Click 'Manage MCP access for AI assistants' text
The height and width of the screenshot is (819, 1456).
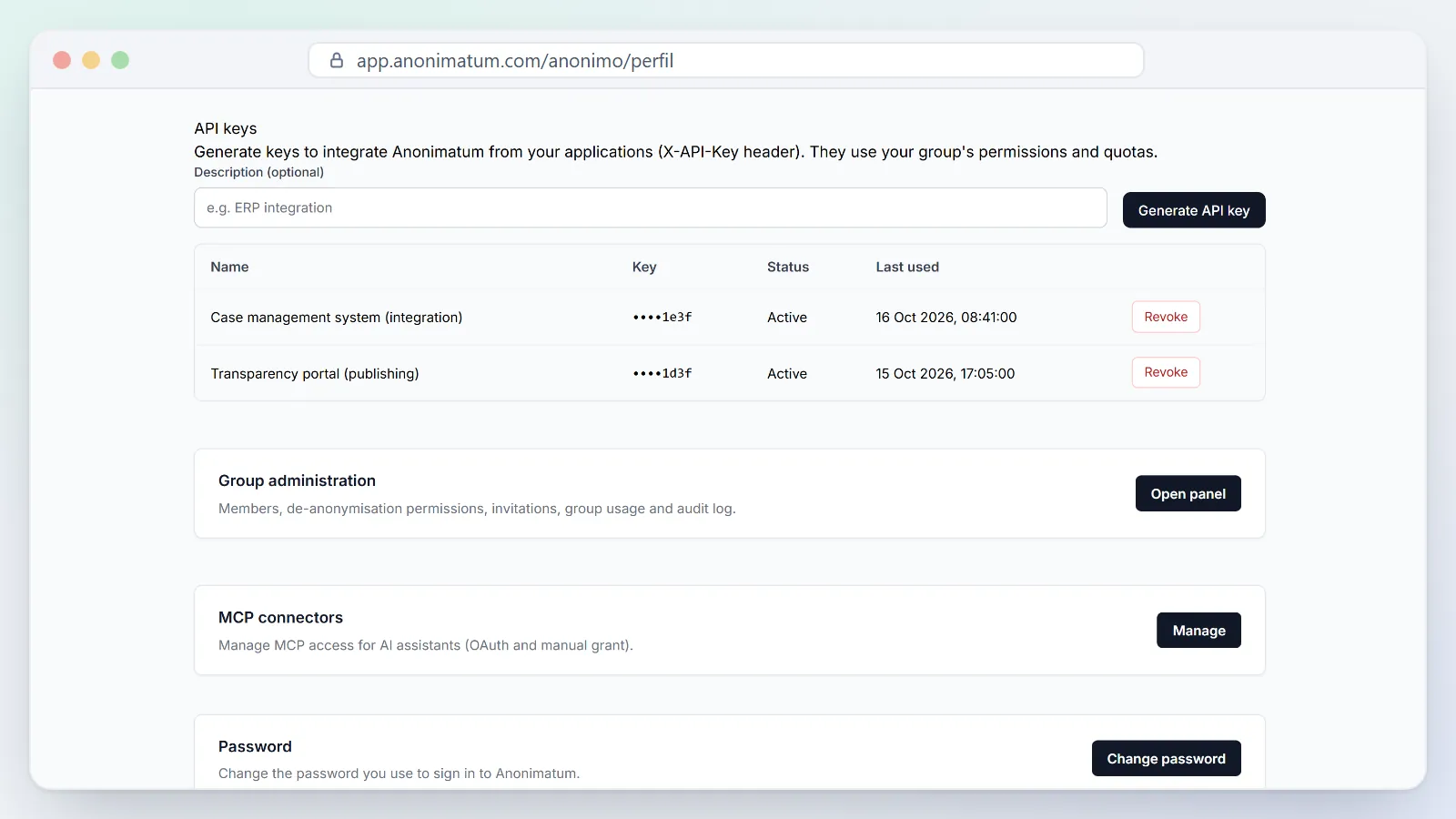[425, 645]
